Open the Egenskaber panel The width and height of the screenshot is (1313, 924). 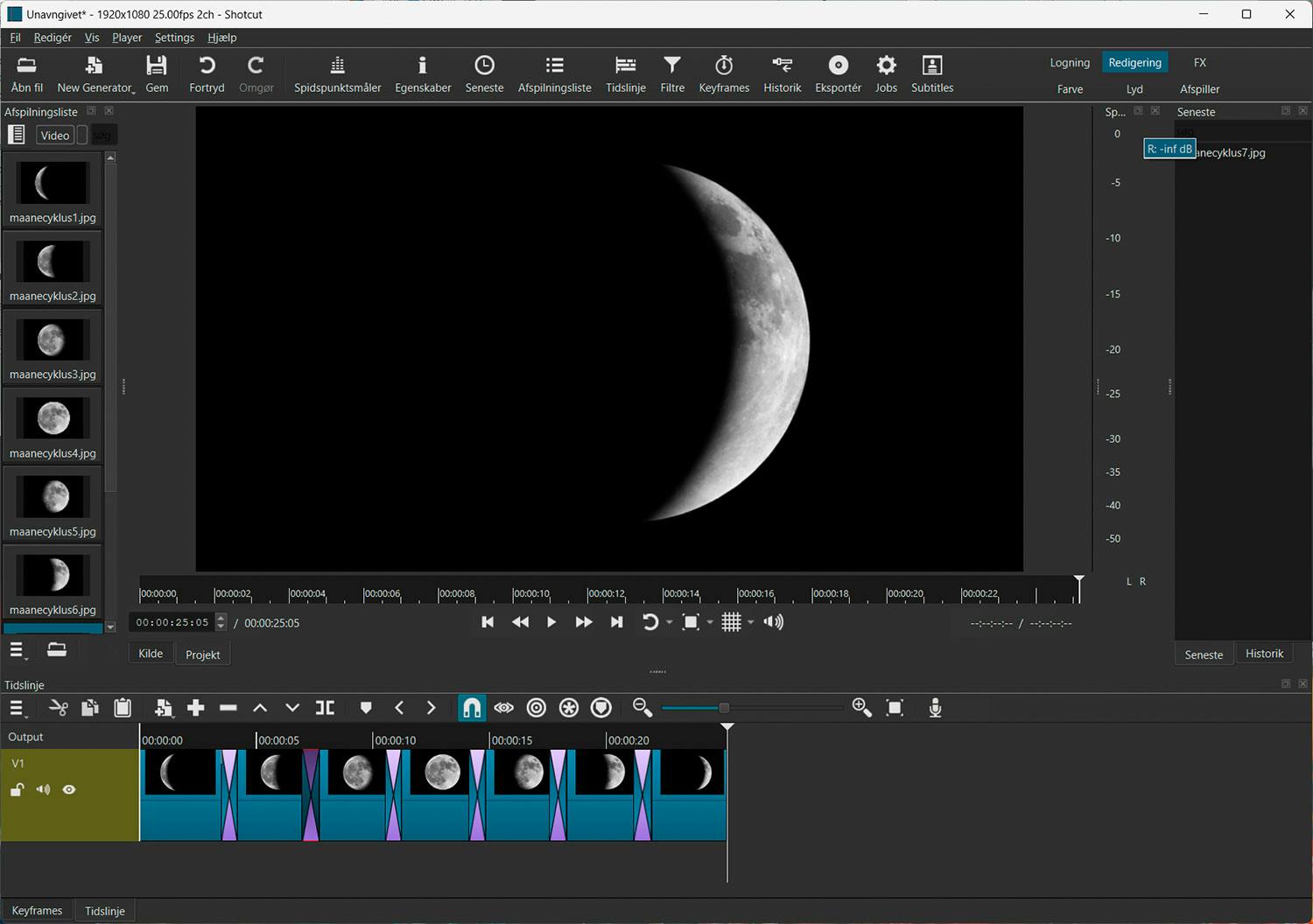[423, 73]
